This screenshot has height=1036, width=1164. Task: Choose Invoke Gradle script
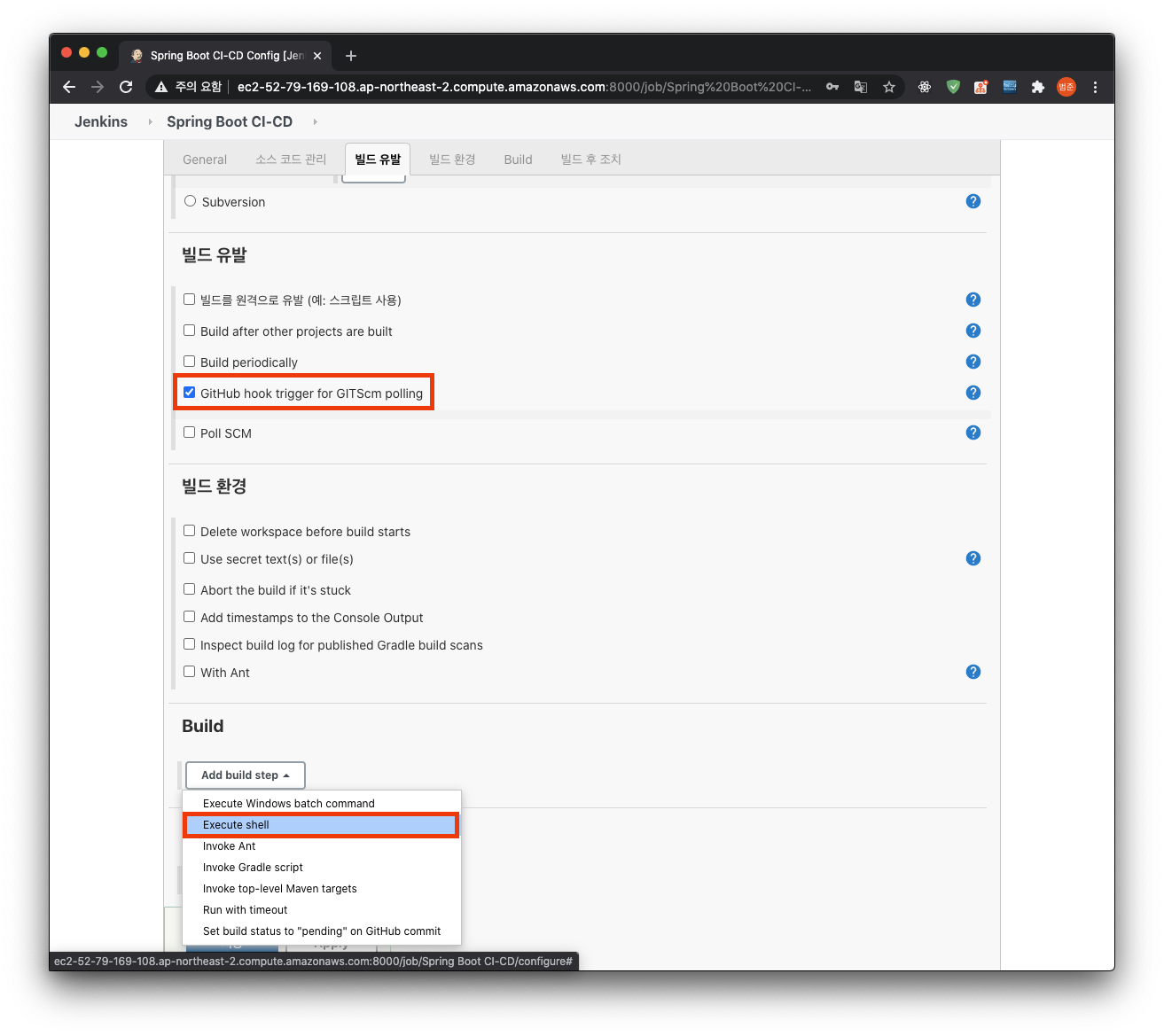click(x=321, y=868)
